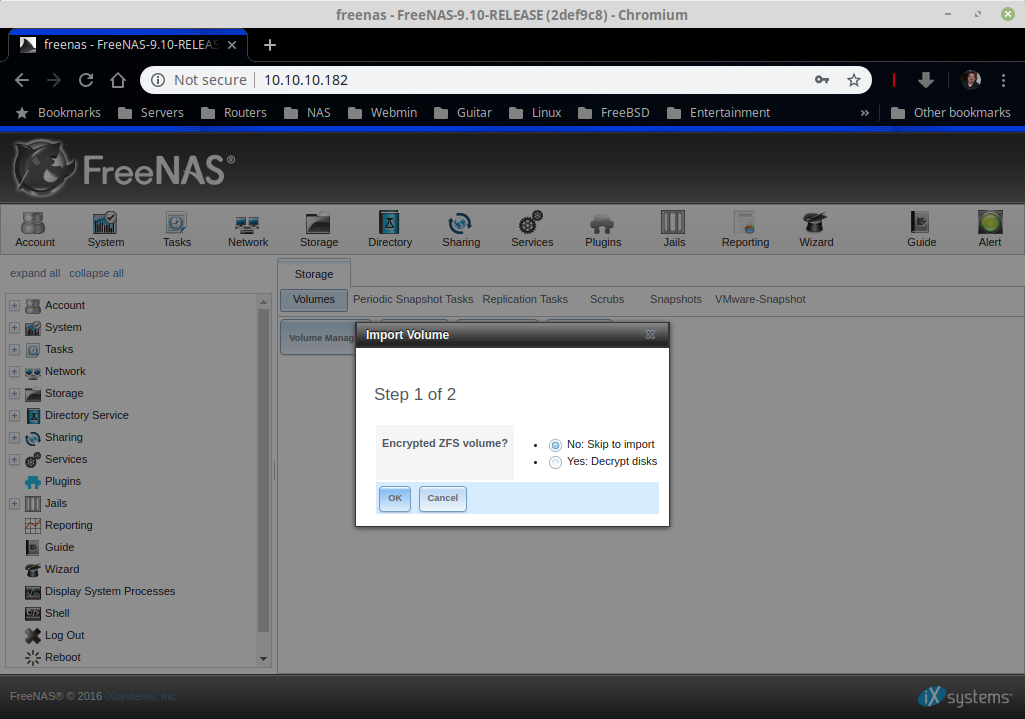Open Directory toolbar icon
The height and width of the screenshot is (719, 1025).
390,229
